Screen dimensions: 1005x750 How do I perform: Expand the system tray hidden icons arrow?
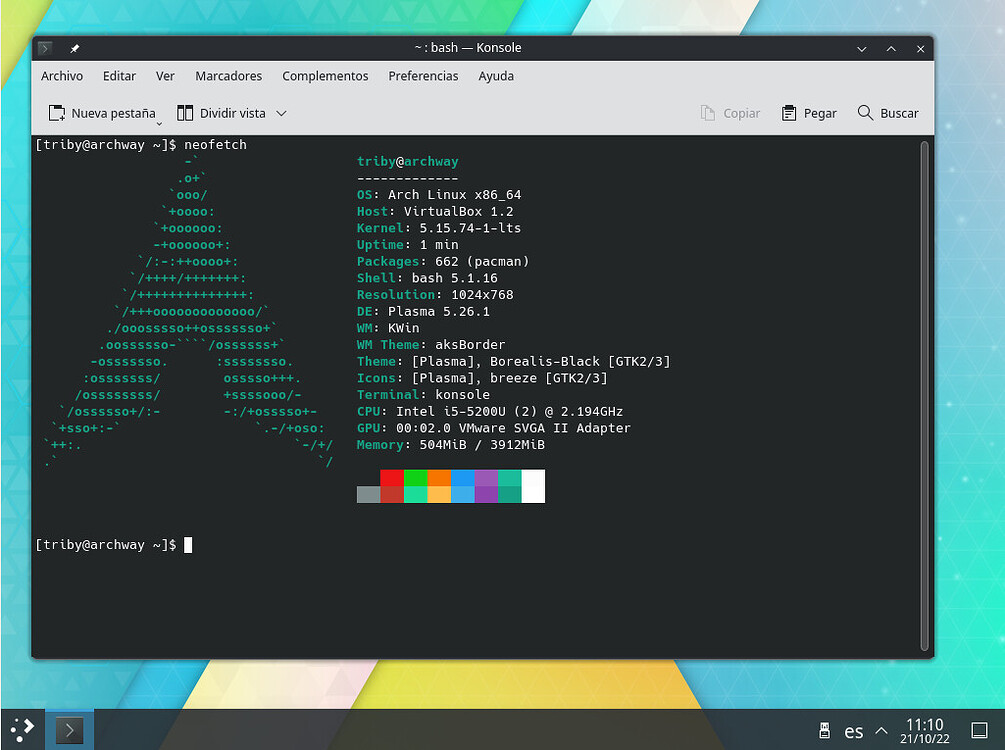tap(881, 730)
